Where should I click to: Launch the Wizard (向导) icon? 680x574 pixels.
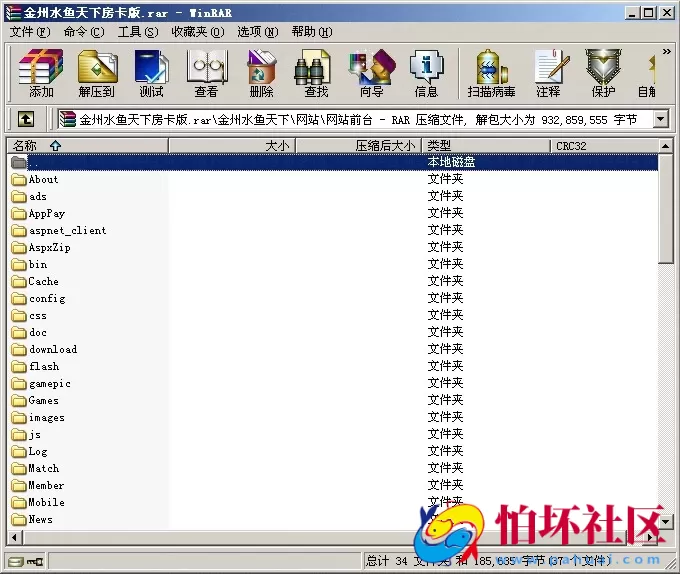371,72
